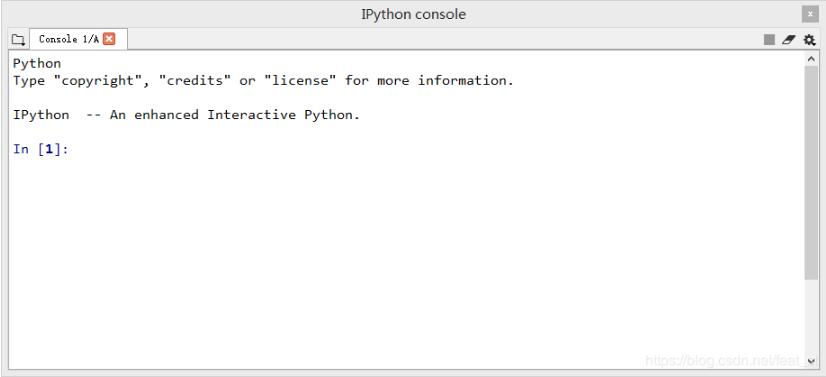The image size is (826, 377).
Task: Open the console options gear menu
Action: pos(809,39)
